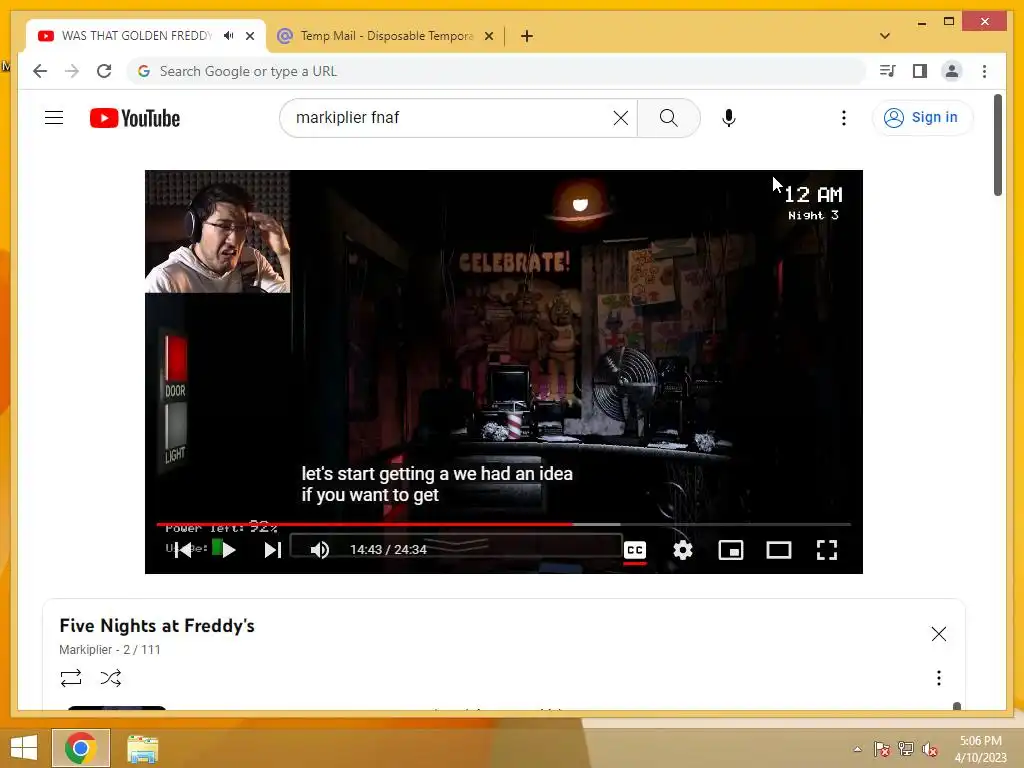Mute the video player volume
This screenshot has height=768, width=1024.
tap(319, 550)
